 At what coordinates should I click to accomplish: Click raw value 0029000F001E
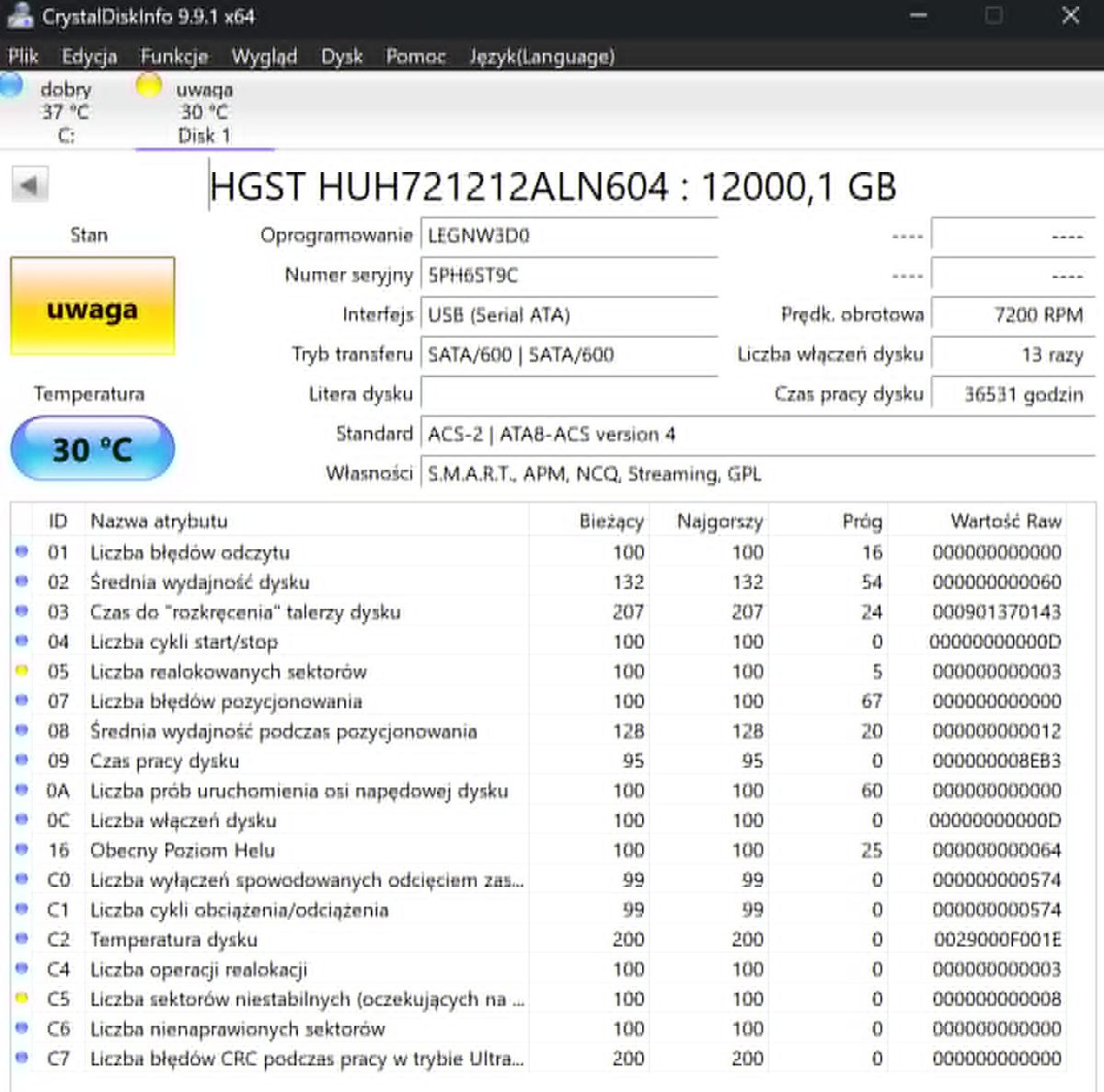pos(997,939)
